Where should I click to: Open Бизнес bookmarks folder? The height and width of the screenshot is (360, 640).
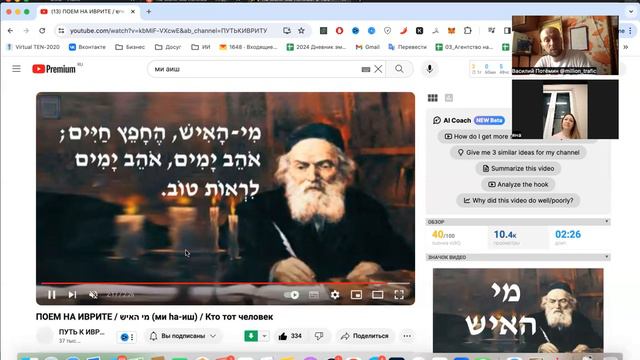(130, 47)
